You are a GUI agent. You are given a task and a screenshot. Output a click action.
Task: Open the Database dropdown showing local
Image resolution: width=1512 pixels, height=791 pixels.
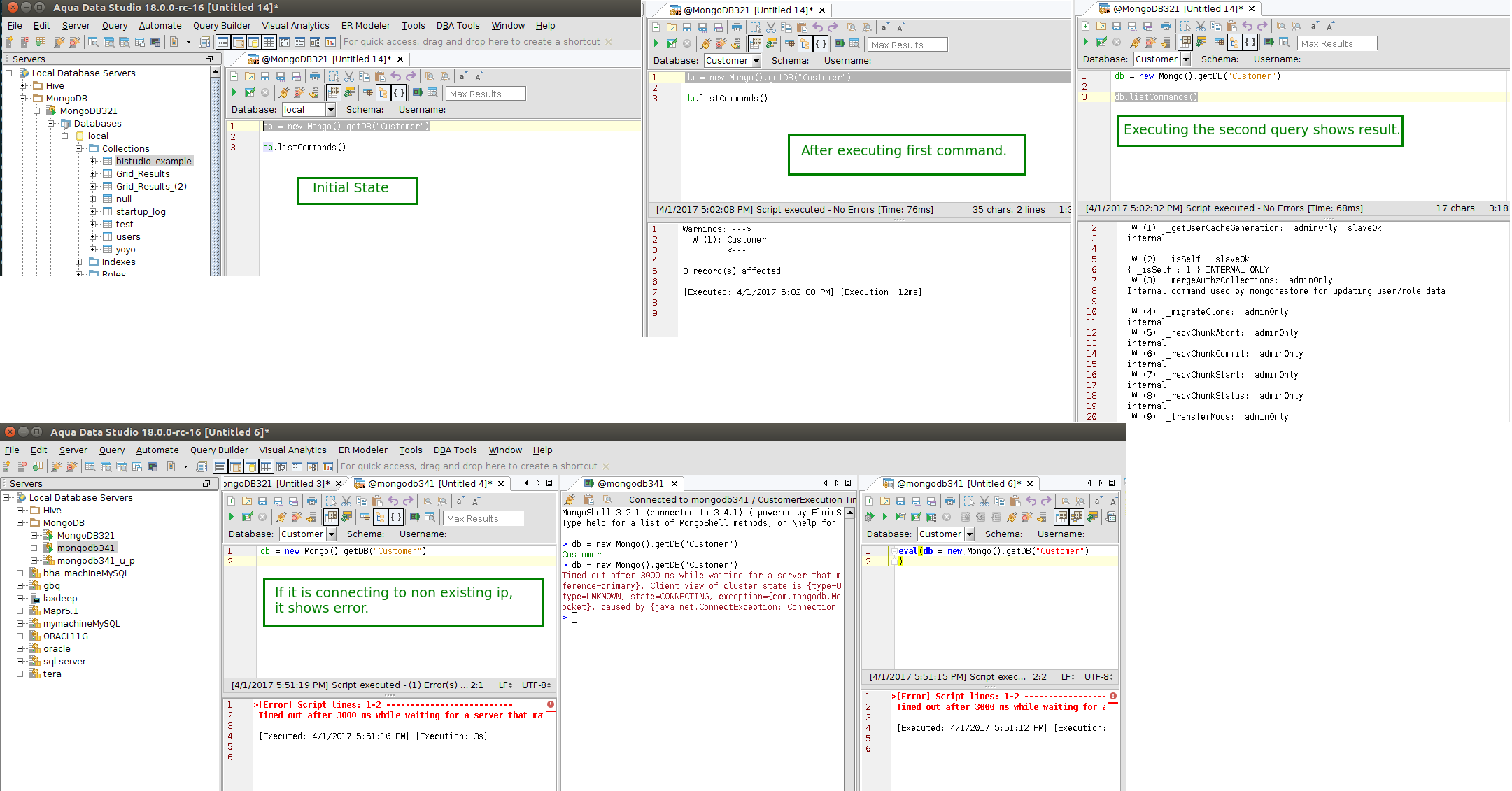331,110
